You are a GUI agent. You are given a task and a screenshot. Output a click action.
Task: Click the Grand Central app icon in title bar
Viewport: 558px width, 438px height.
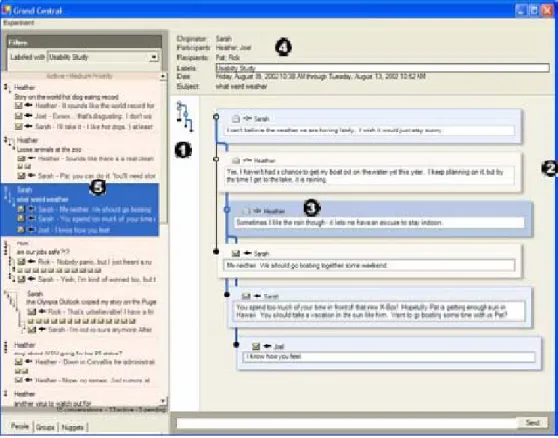tap(6, 10)
